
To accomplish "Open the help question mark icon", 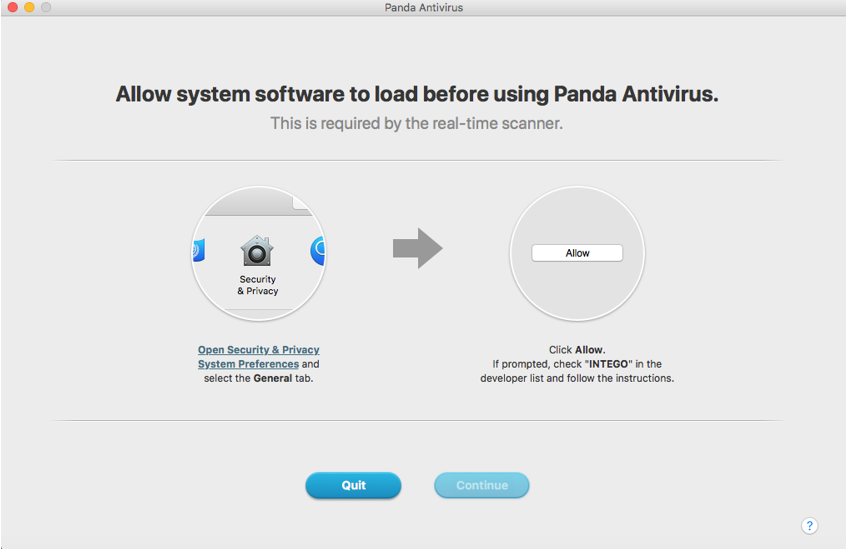I will 809,525.
